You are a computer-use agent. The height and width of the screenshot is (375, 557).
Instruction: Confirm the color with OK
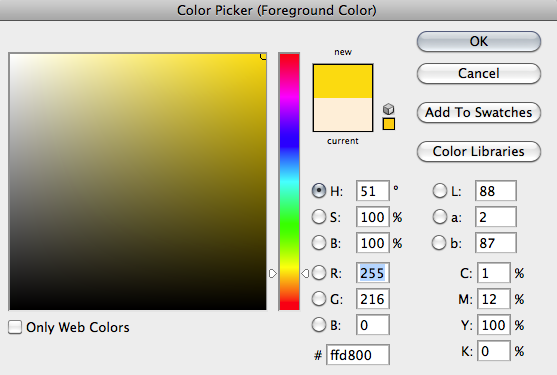click(479, 42)
